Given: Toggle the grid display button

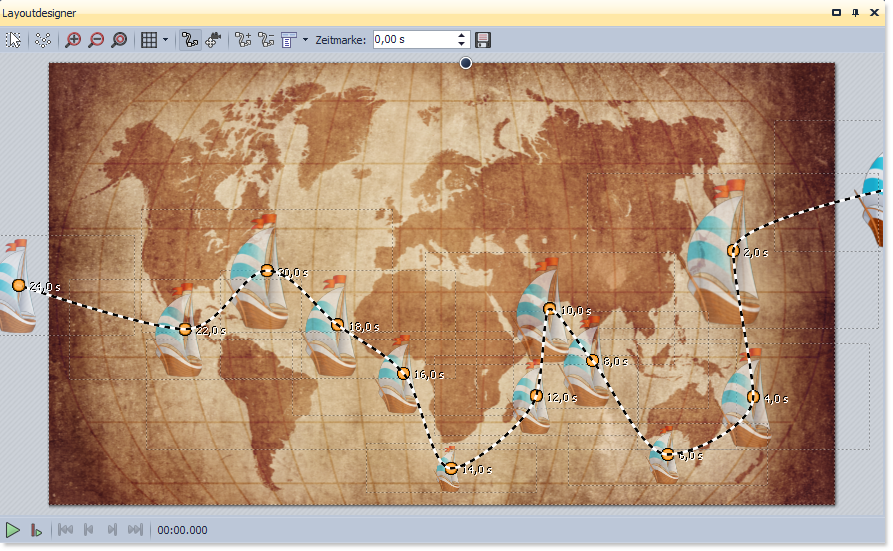Looking at the screenshot, I should coord(148,40).
